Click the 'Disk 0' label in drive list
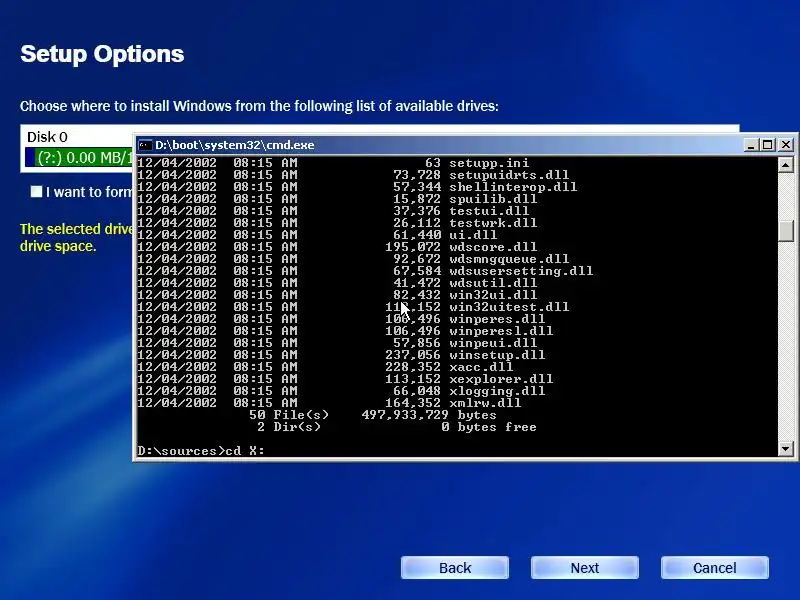 tap(47, 137)
